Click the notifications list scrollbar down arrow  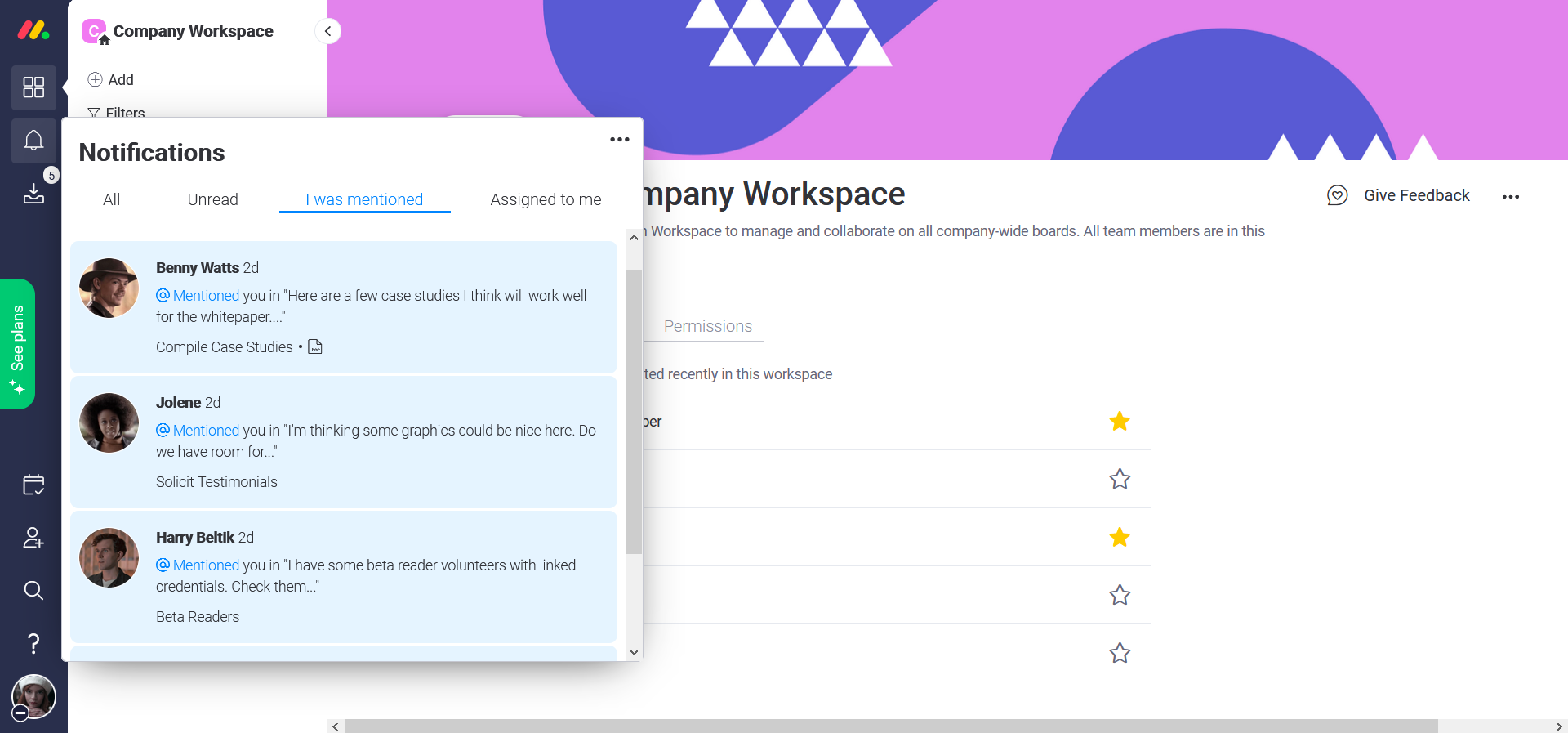(634, 652)
